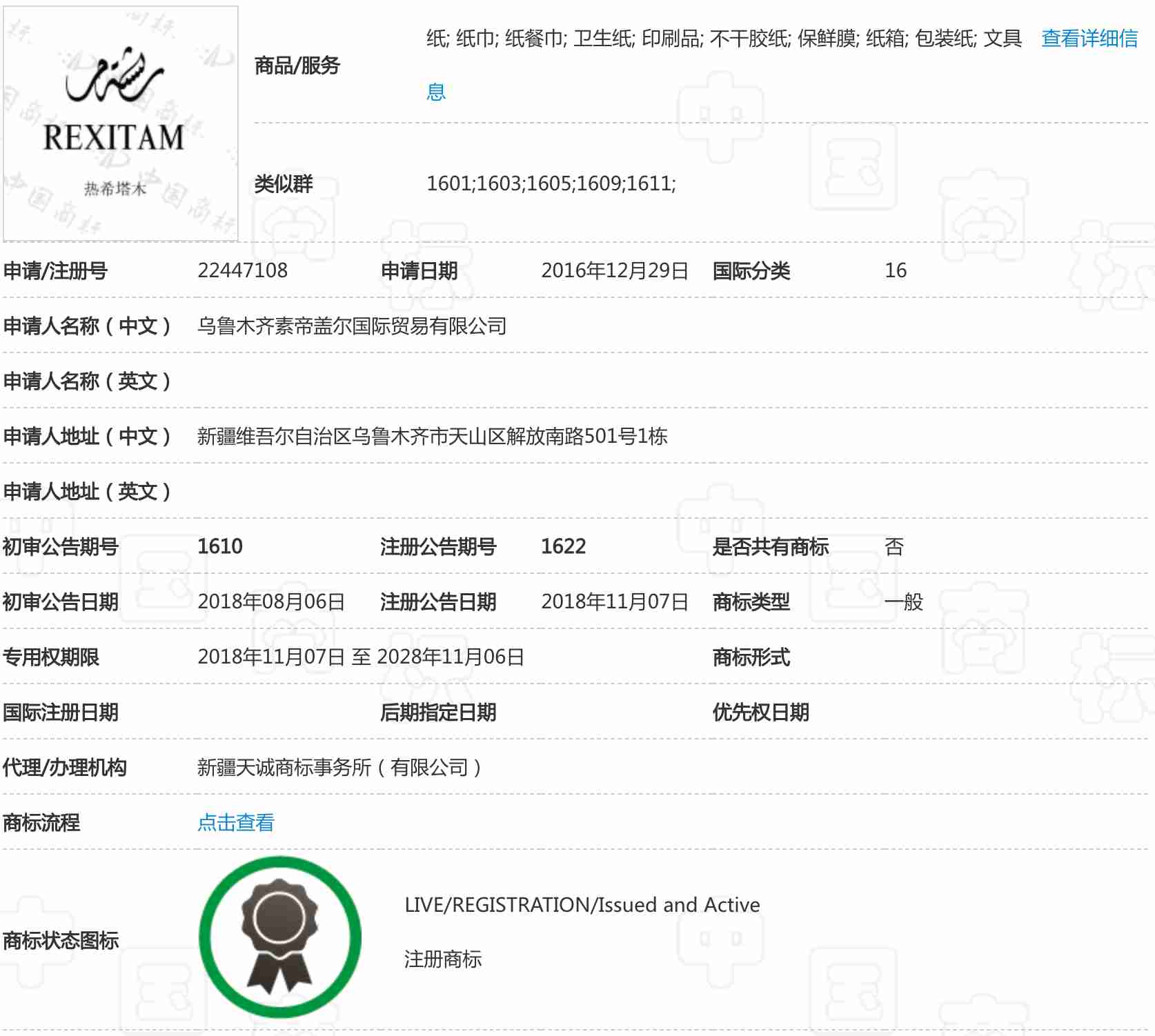1155x1036 pixels.
Task: Click the application date 2016年12月29日
Action: coord(614,270)
